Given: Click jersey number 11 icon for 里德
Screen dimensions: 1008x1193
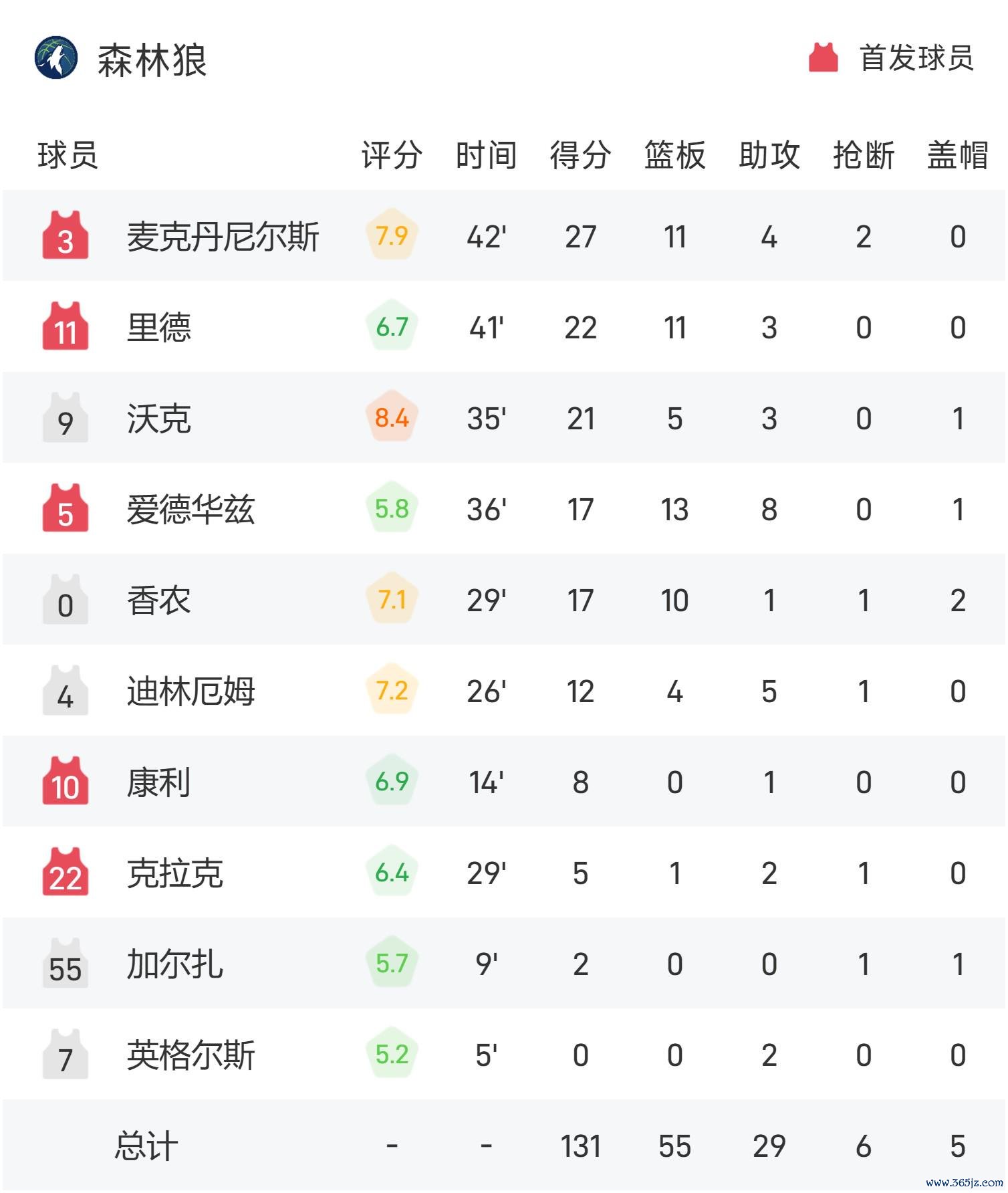Looking at the screenshot, I should click(66, 326).
